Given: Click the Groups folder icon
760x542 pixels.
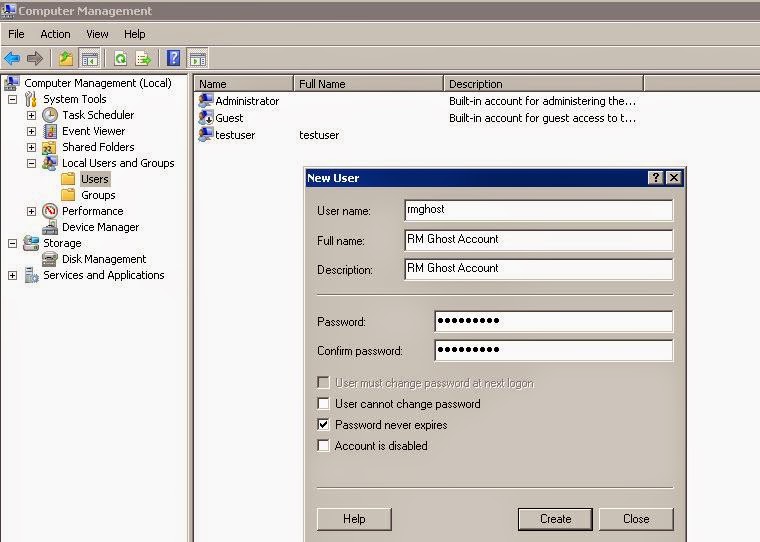Looking at the screenshot, I should point(68,195).
